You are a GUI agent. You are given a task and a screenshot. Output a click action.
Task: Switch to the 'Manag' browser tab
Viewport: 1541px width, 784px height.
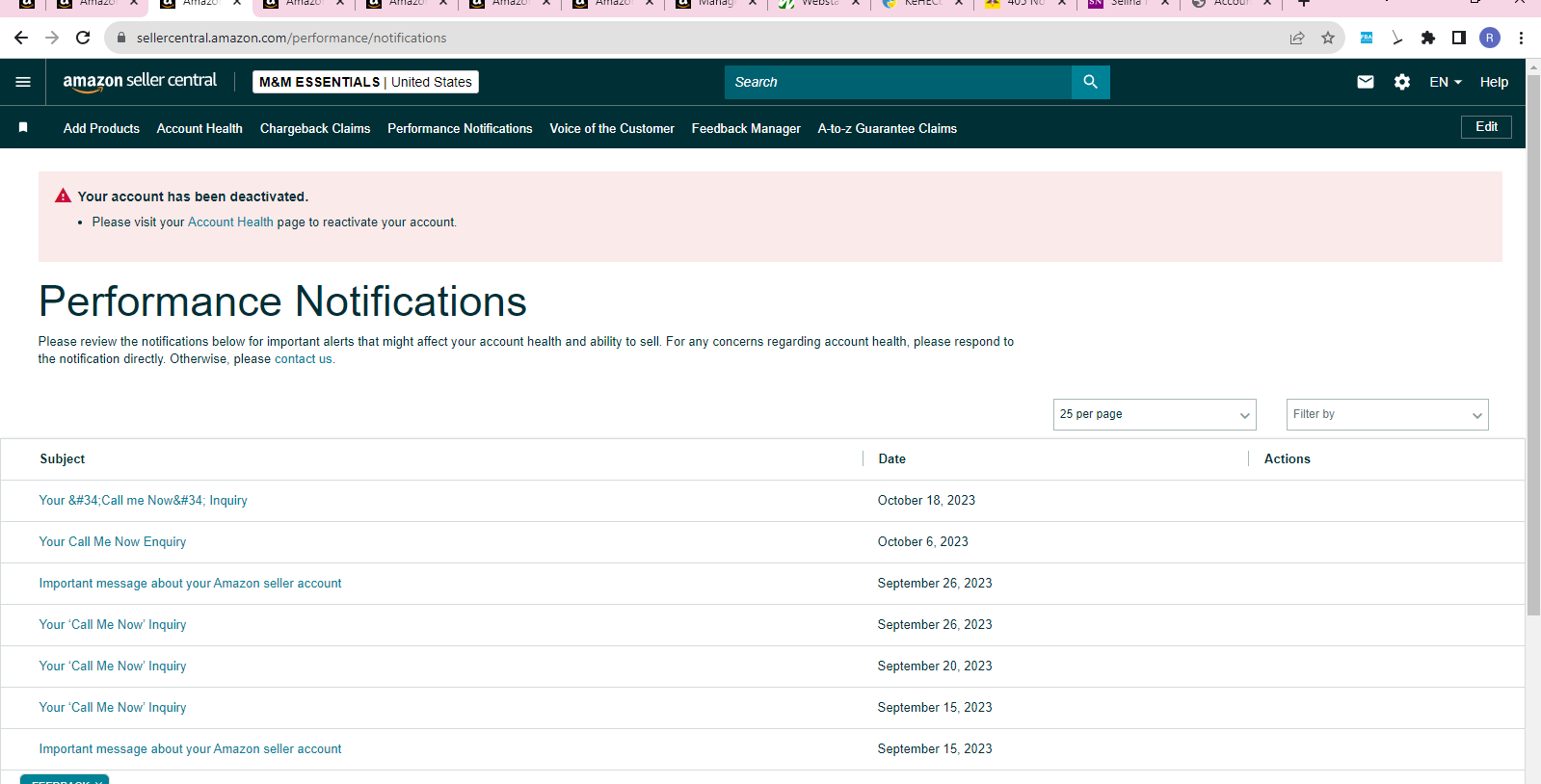[x=715, y=4]
